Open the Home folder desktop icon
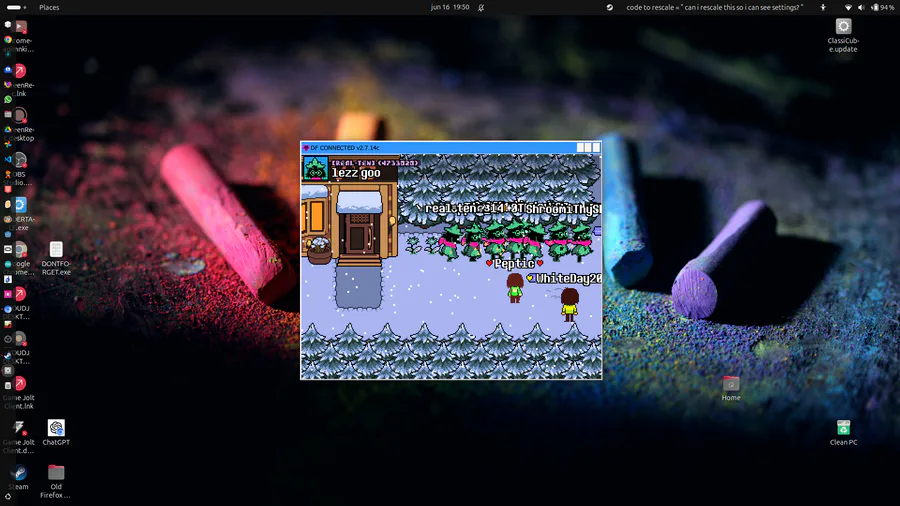900x506 pixels. point(731,388)
